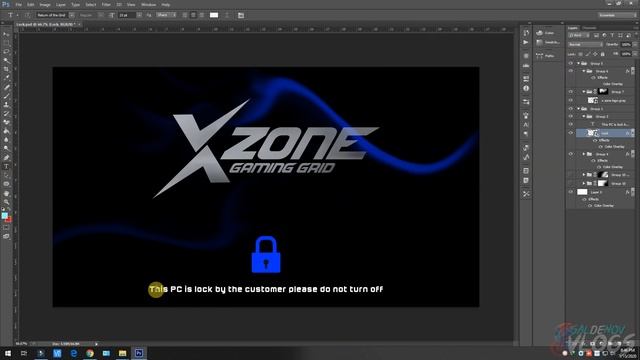
Task: Select the Lasso tool
Action: 7,52
